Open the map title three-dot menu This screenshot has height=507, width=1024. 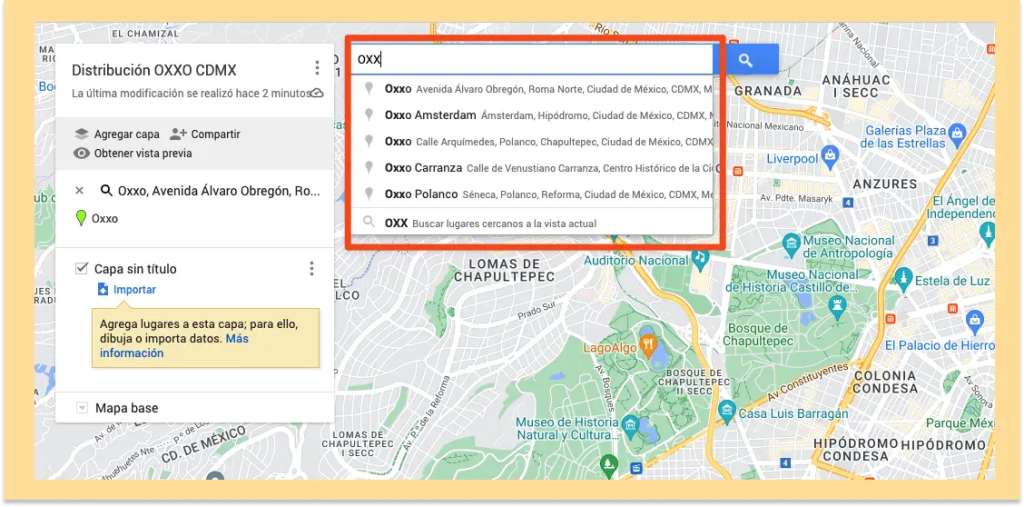317,68
